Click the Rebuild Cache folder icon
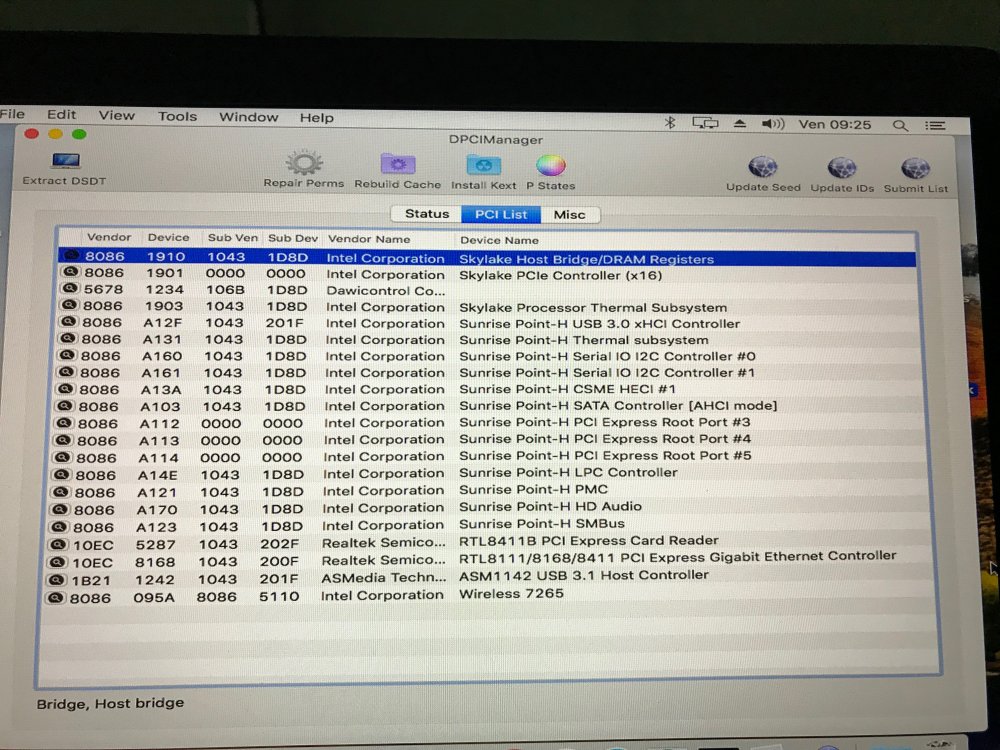 398,165
